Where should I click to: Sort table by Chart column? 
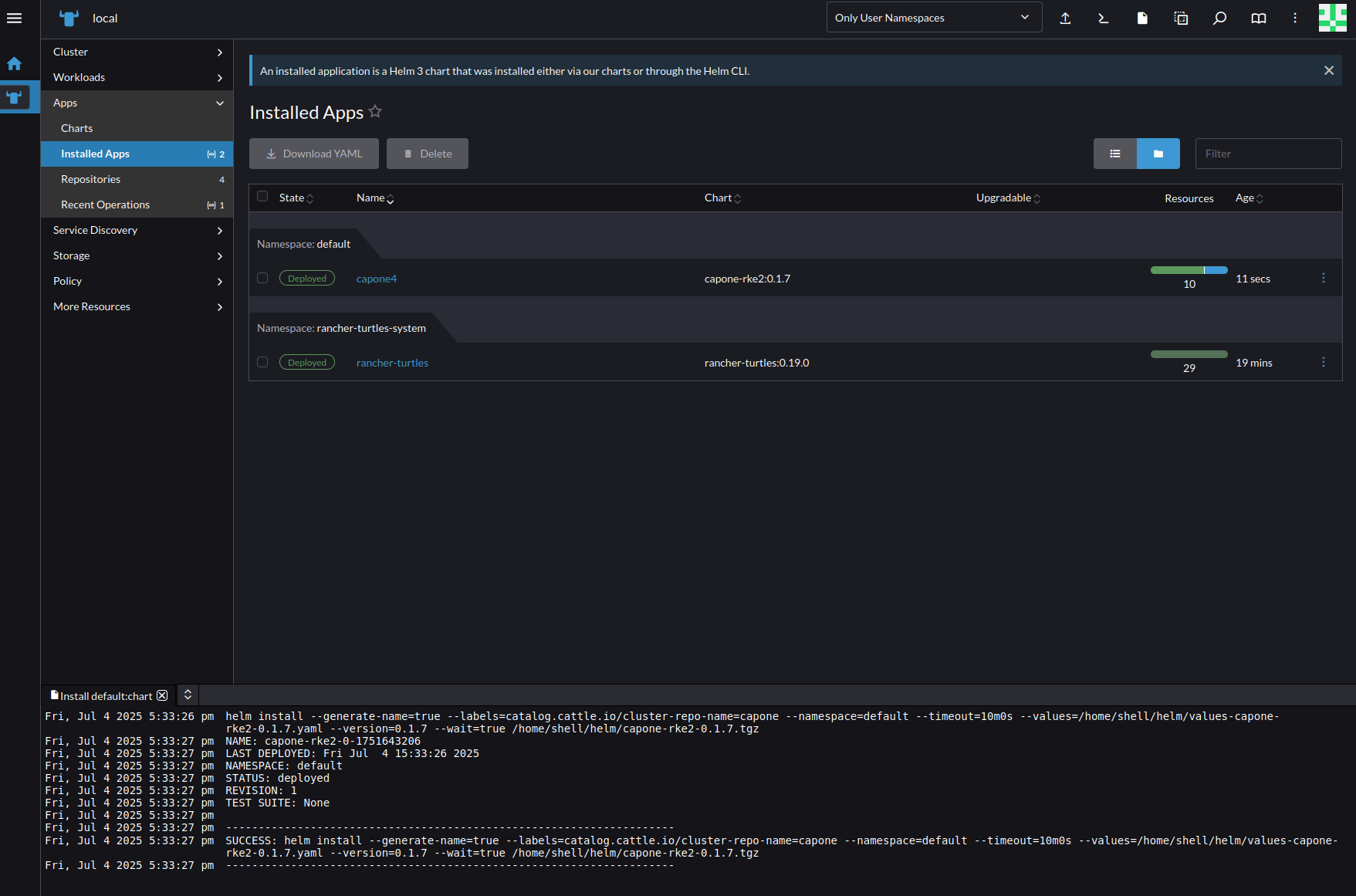[x=722, y=198]
